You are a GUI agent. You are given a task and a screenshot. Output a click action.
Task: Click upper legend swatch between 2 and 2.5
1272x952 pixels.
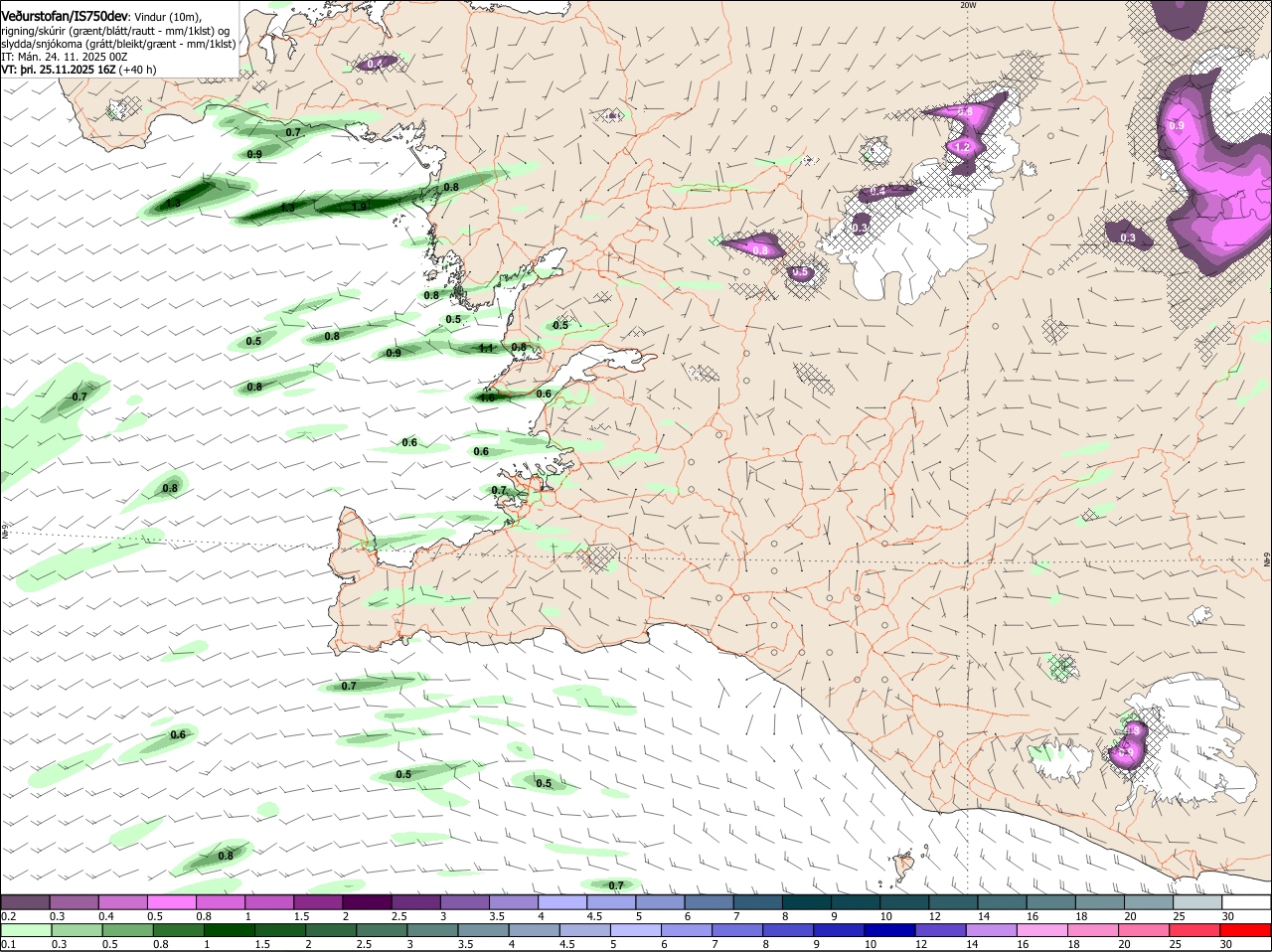367,901
